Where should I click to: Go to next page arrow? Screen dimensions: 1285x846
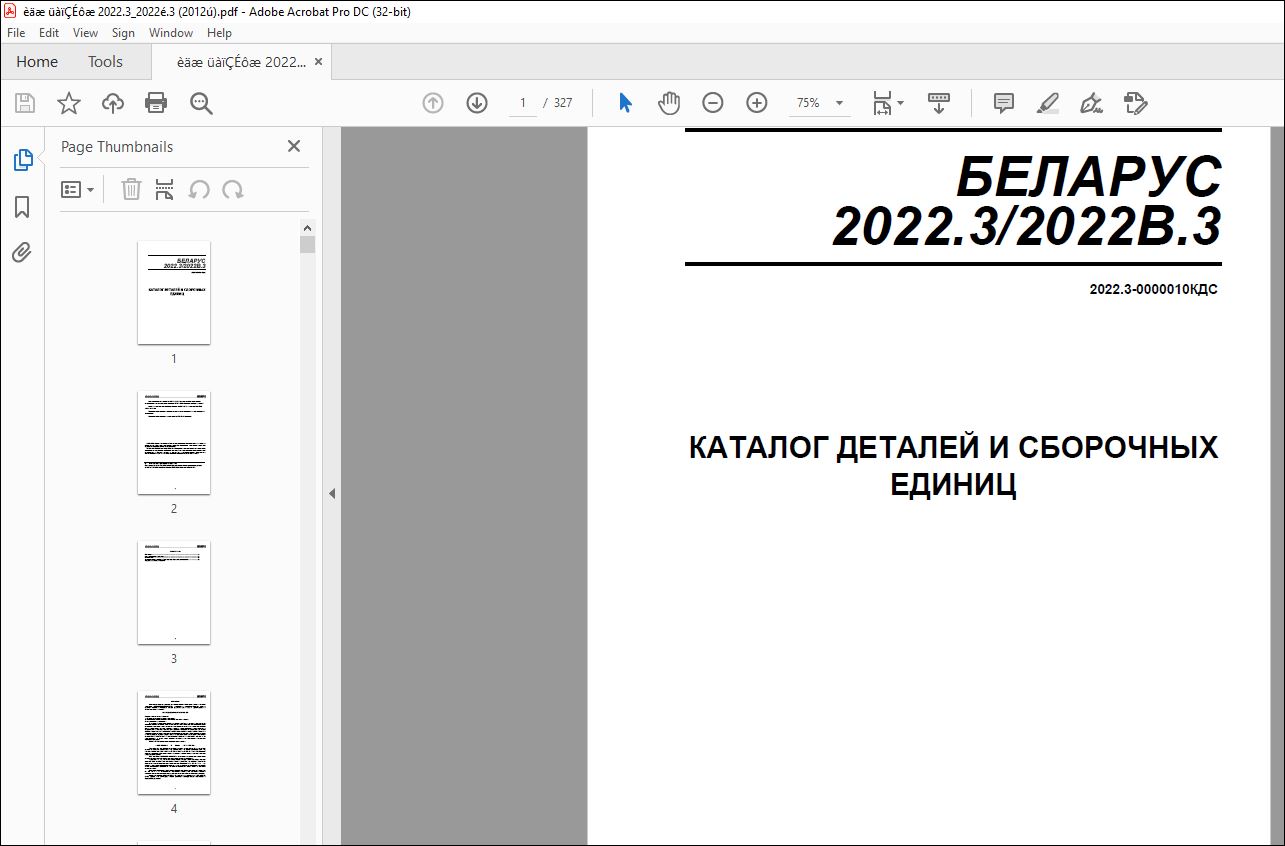point(477,103)
